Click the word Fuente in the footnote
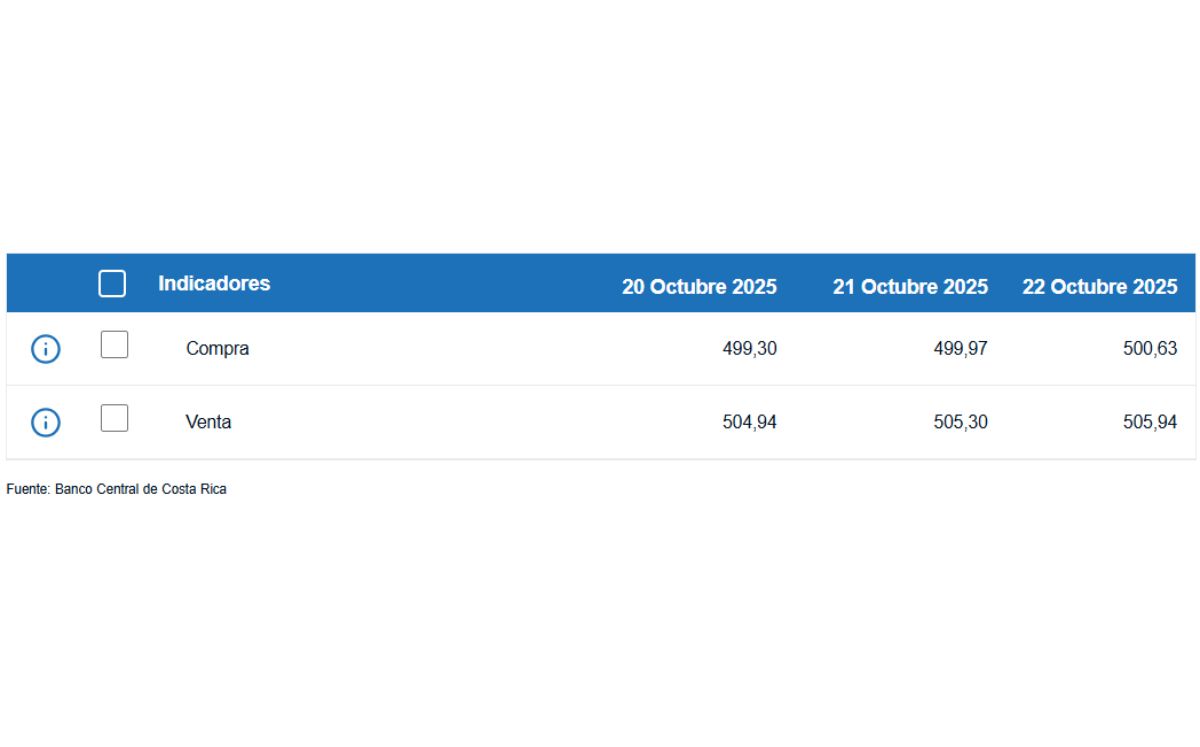Image resolution: width=1200 pixels, height=747 pixels. tap(27, 490)
